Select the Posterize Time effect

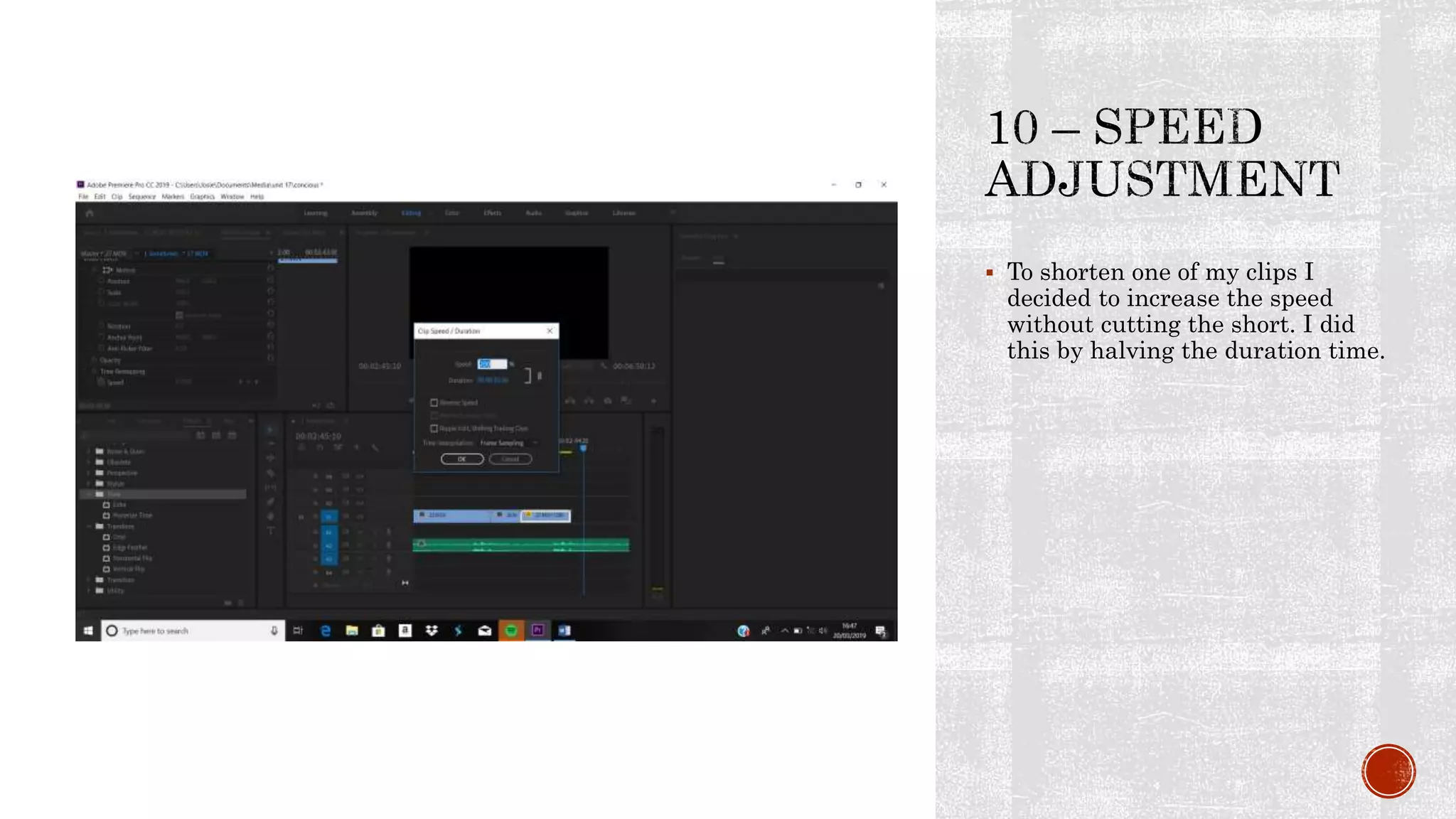coord(127,515)
